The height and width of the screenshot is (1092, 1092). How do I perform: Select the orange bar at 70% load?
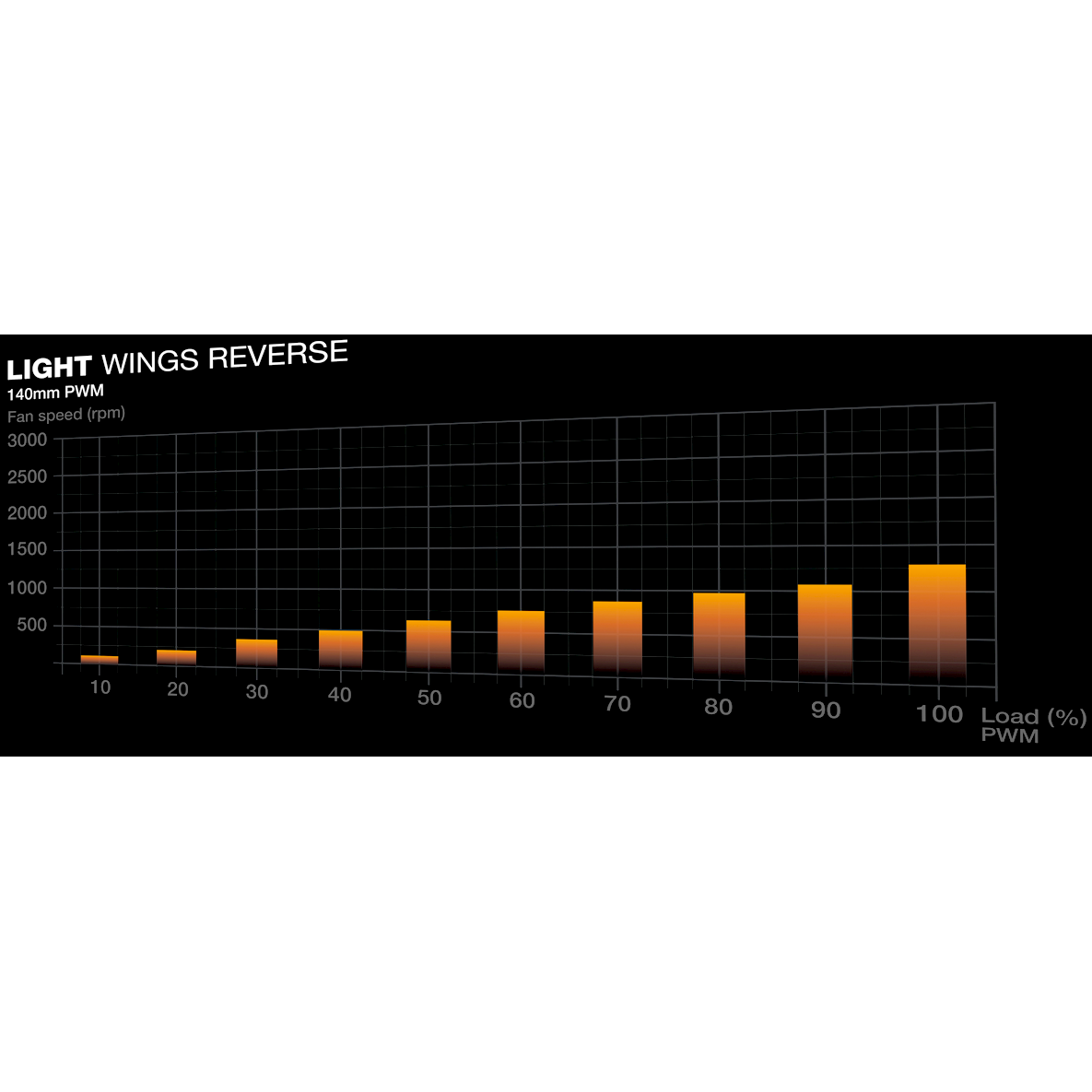click(617, 639)
